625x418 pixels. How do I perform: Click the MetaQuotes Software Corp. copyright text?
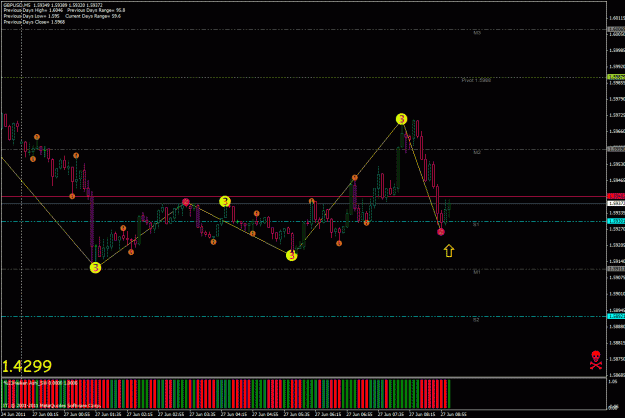52,406
